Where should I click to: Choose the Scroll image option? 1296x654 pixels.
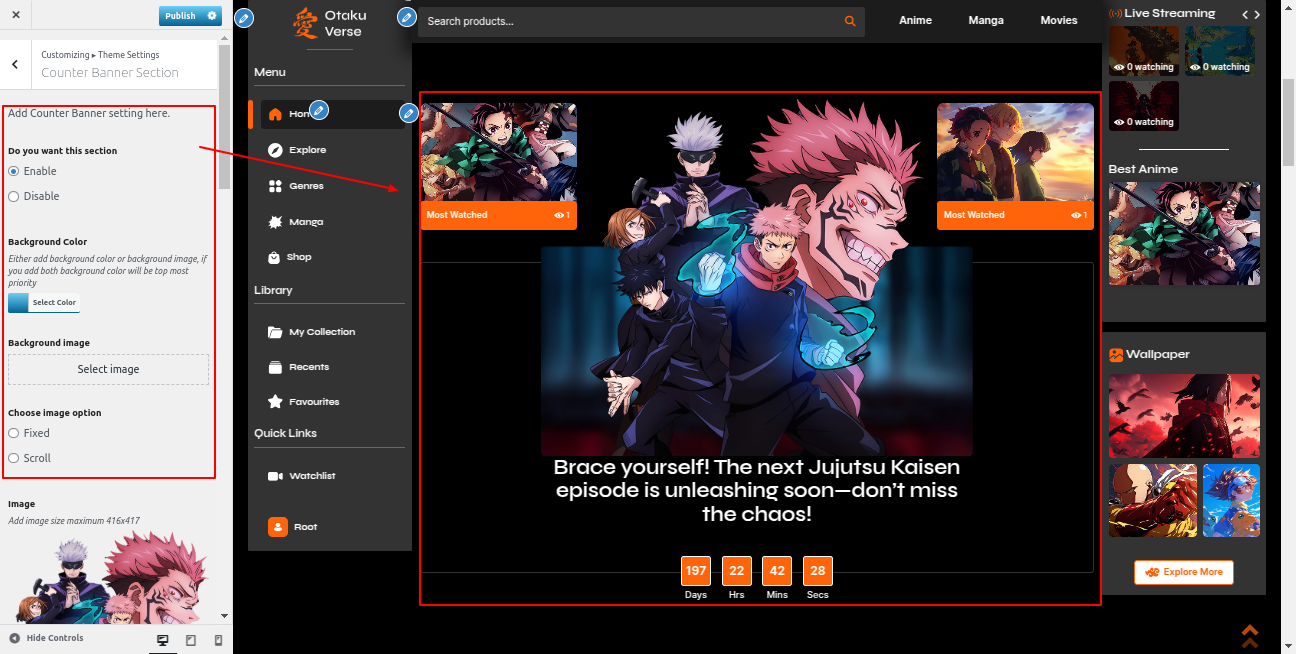(14, 459)
